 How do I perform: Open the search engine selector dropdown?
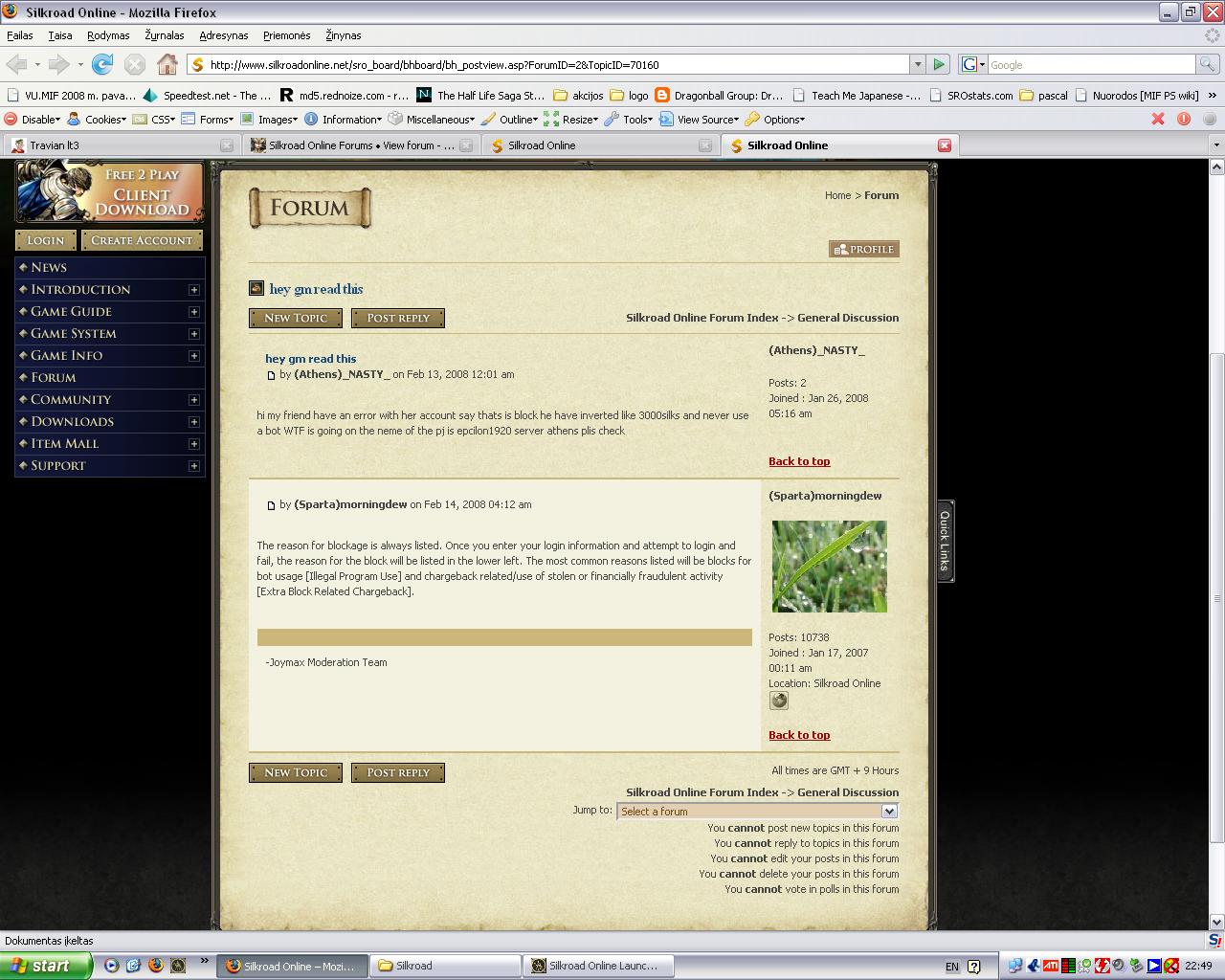tap(973, 64)
